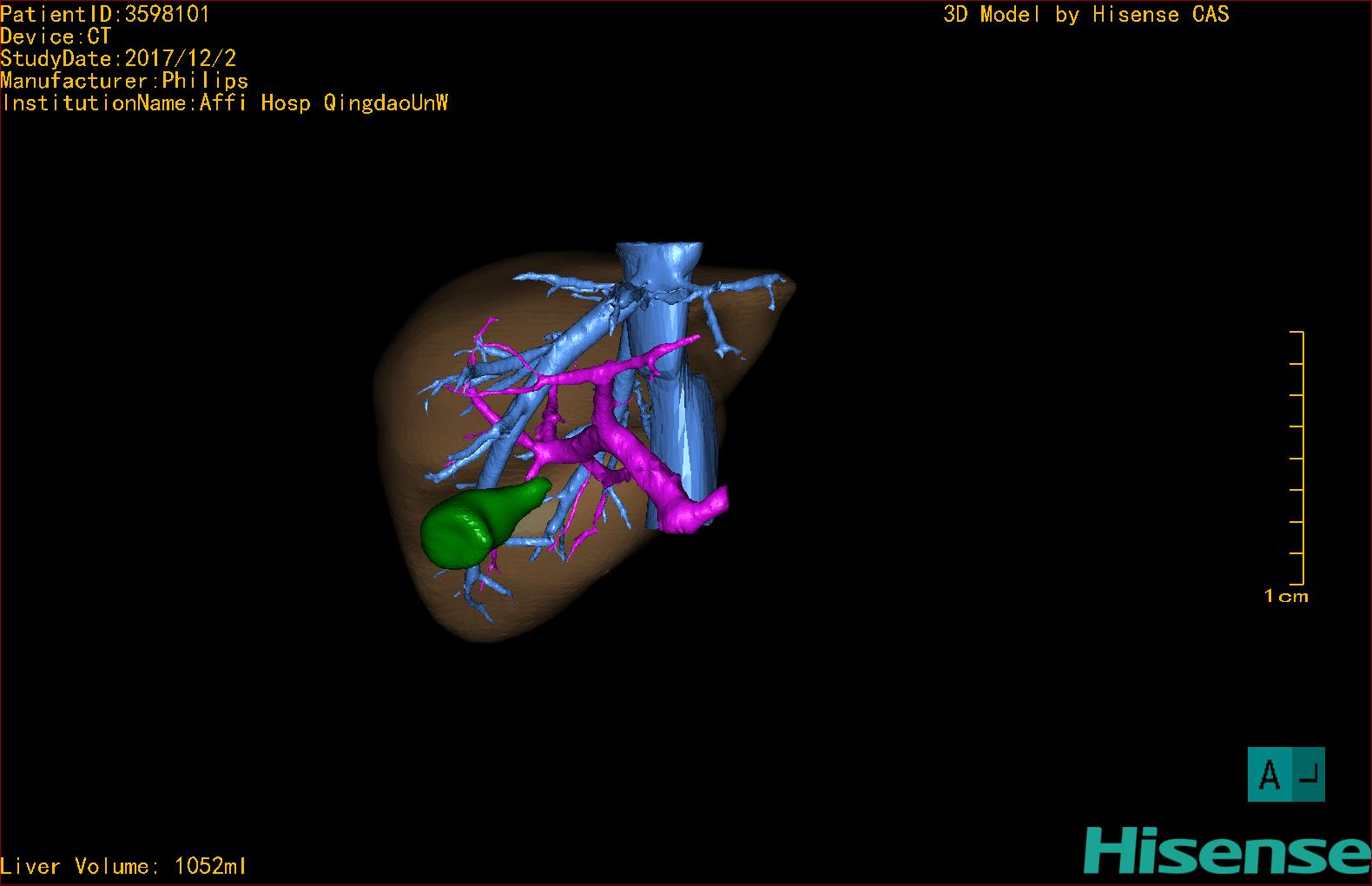Click the Manufacturer:Philips overlay line
Screen dimensions: 1372x886
pos(124,81)
